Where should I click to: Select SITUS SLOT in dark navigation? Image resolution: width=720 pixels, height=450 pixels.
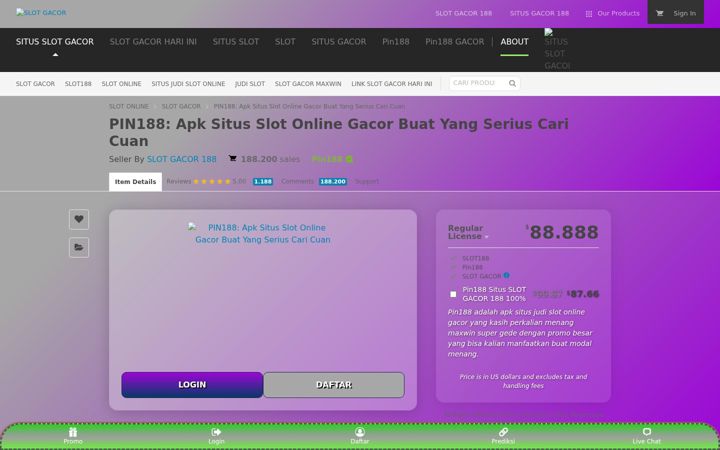pos(236,42)
